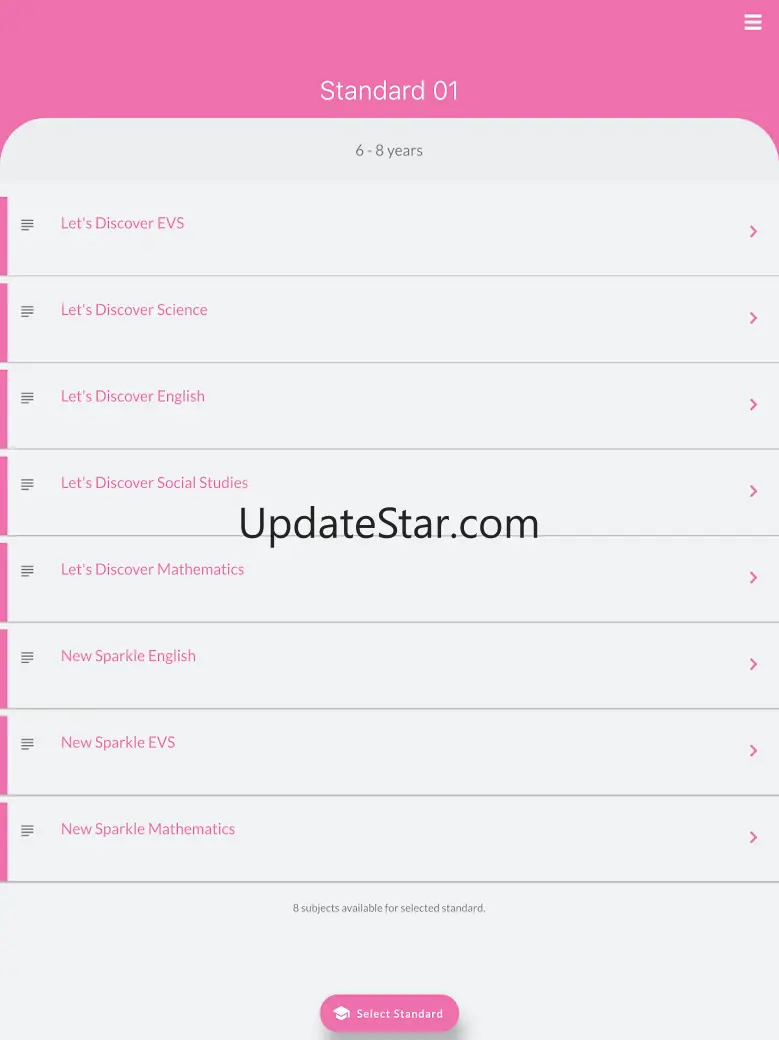Click list icon beside Let's Discover Social Studies
Viewport: 779px width, 1040px height.
(x=27, y=484)
